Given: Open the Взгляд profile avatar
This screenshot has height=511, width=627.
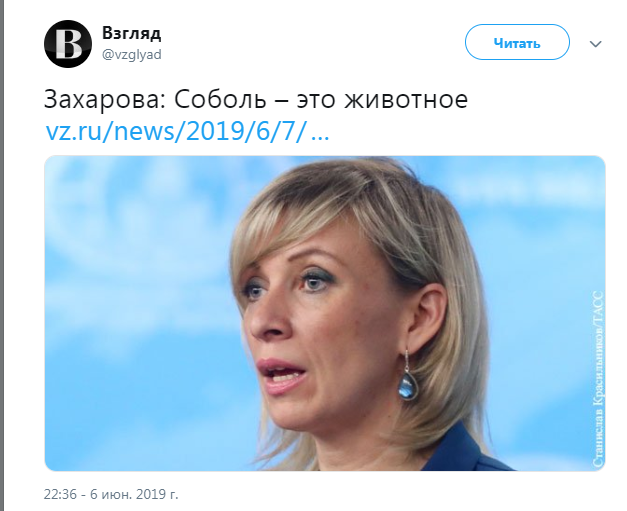Looking at the screenshot, I should tap(68, 44).
